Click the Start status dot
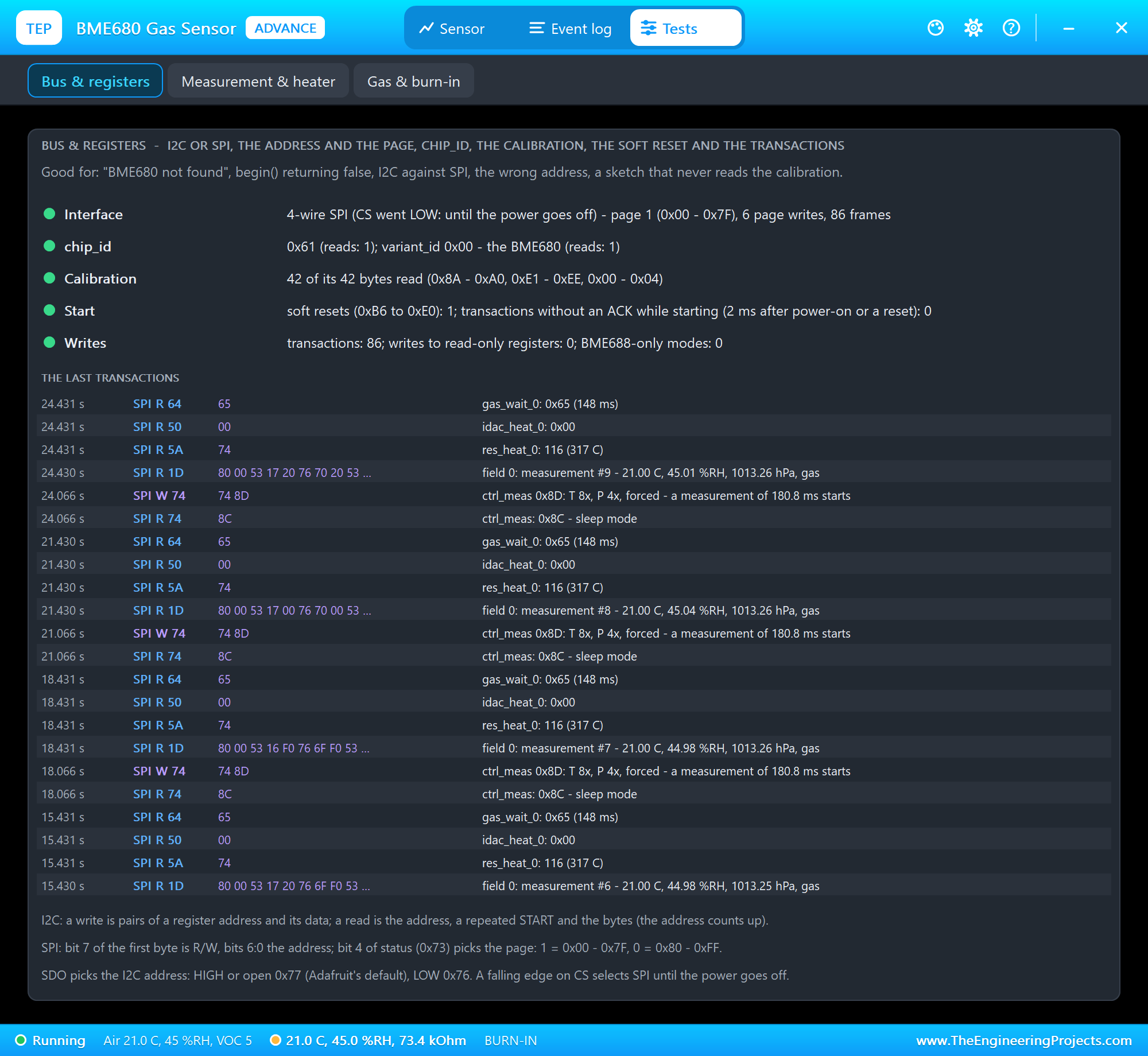This screenshot has height=1056, width=1148. pos(49,310)
